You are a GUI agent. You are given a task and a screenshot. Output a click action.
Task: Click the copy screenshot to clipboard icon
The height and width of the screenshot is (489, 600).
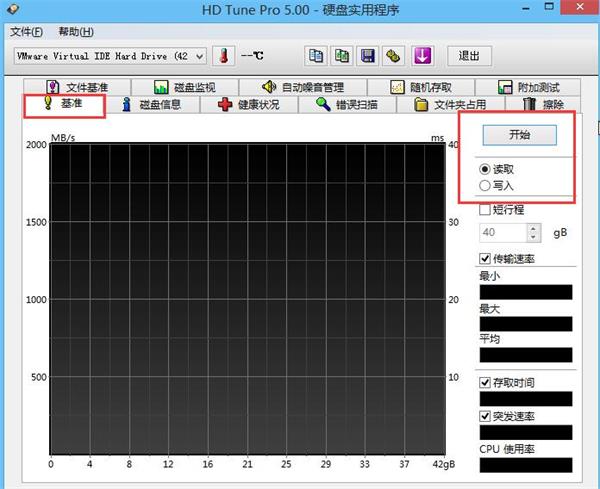point(342,56)
